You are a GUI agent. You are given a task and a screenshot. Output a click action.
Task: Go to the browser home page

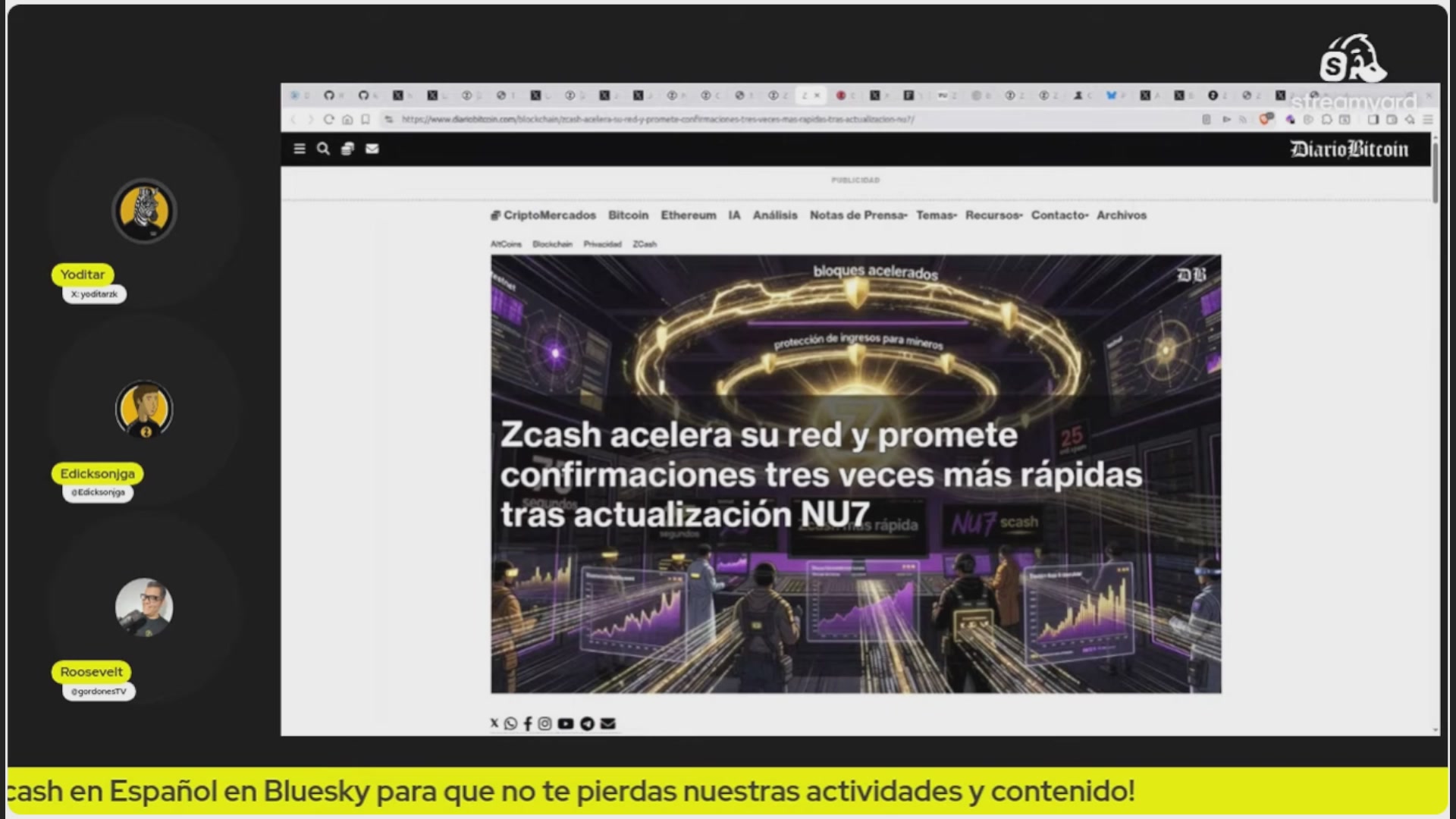(x=347, y=119)
